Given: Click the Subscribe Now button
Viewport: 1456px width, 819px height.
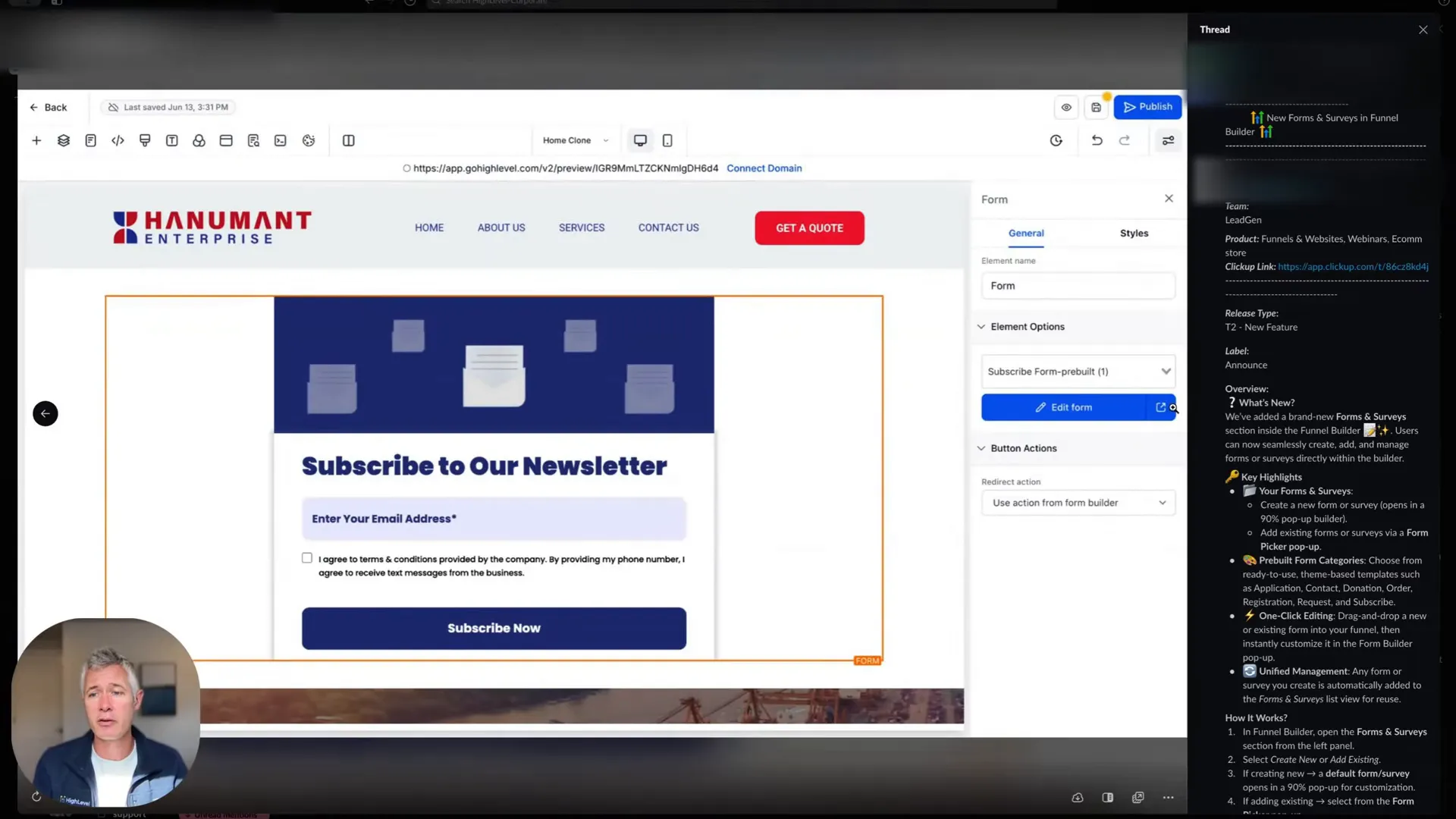Looking at the screenshot, I should [494, 628].
